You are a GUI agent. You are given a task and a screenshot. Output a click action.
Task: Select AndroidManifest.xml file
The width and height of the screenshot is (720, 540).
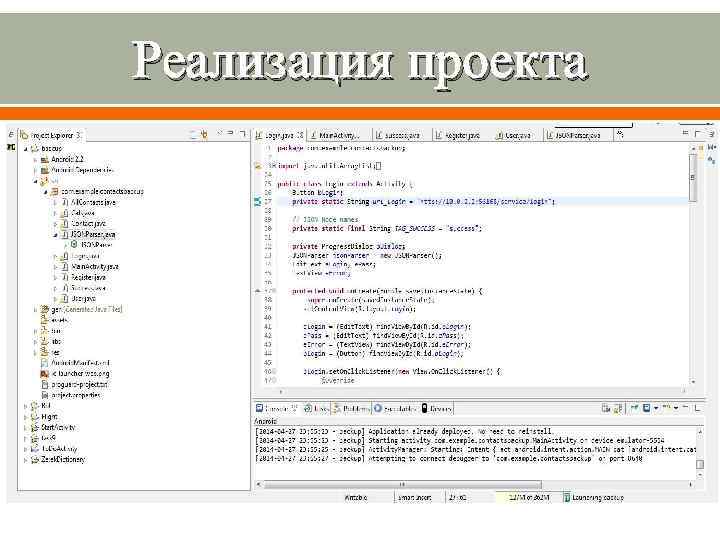(80, 363)
